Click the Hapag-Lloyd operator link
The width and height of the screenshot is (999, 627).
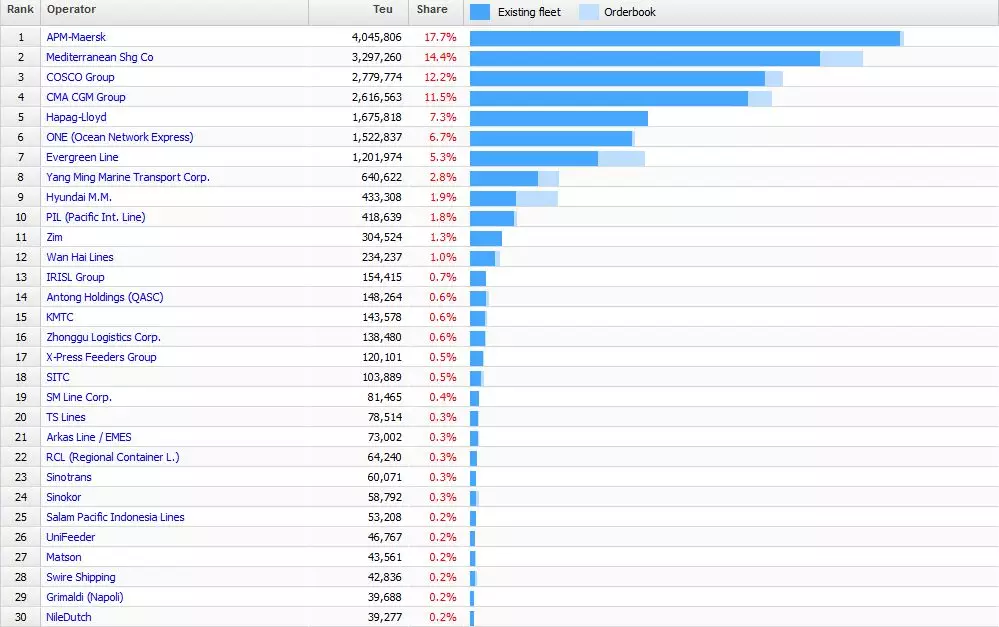pos(76,117)
